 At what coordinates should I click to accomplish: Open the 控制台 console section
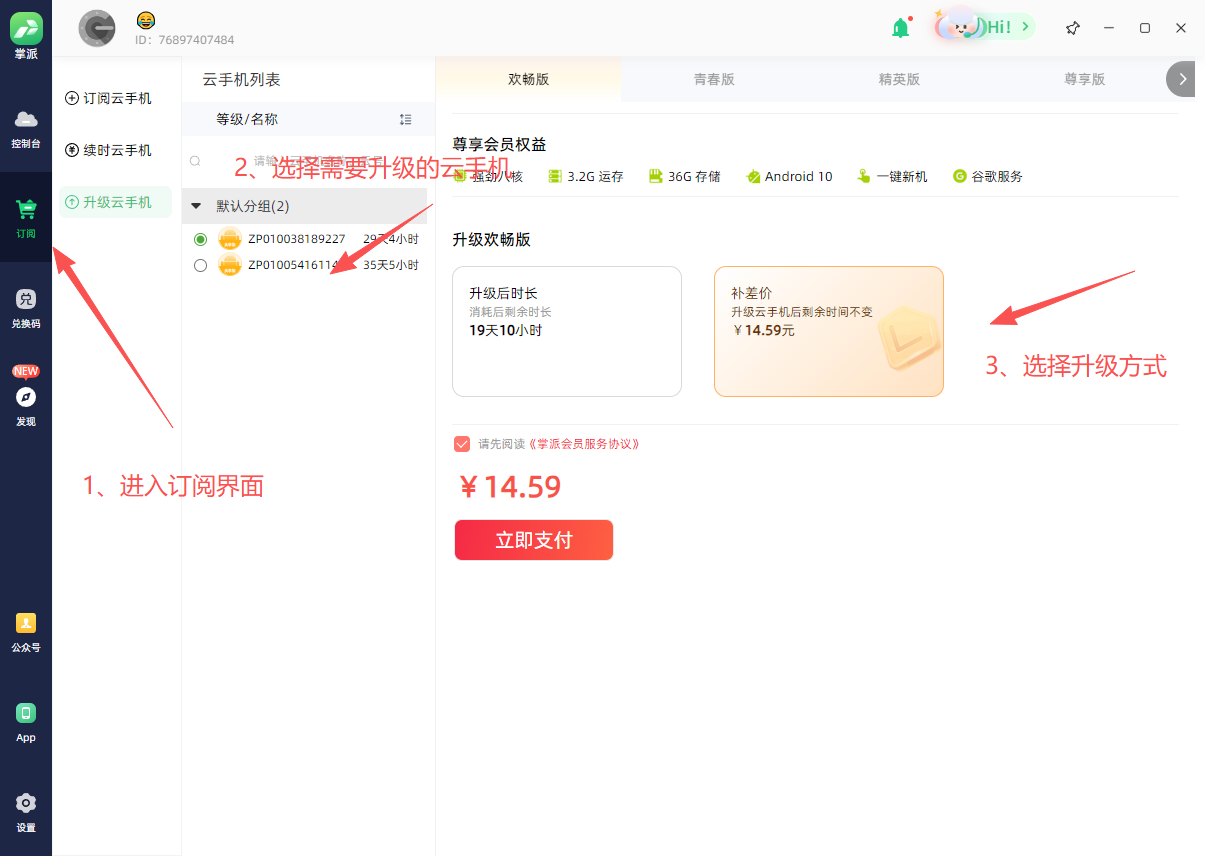[x=26, y=129]
